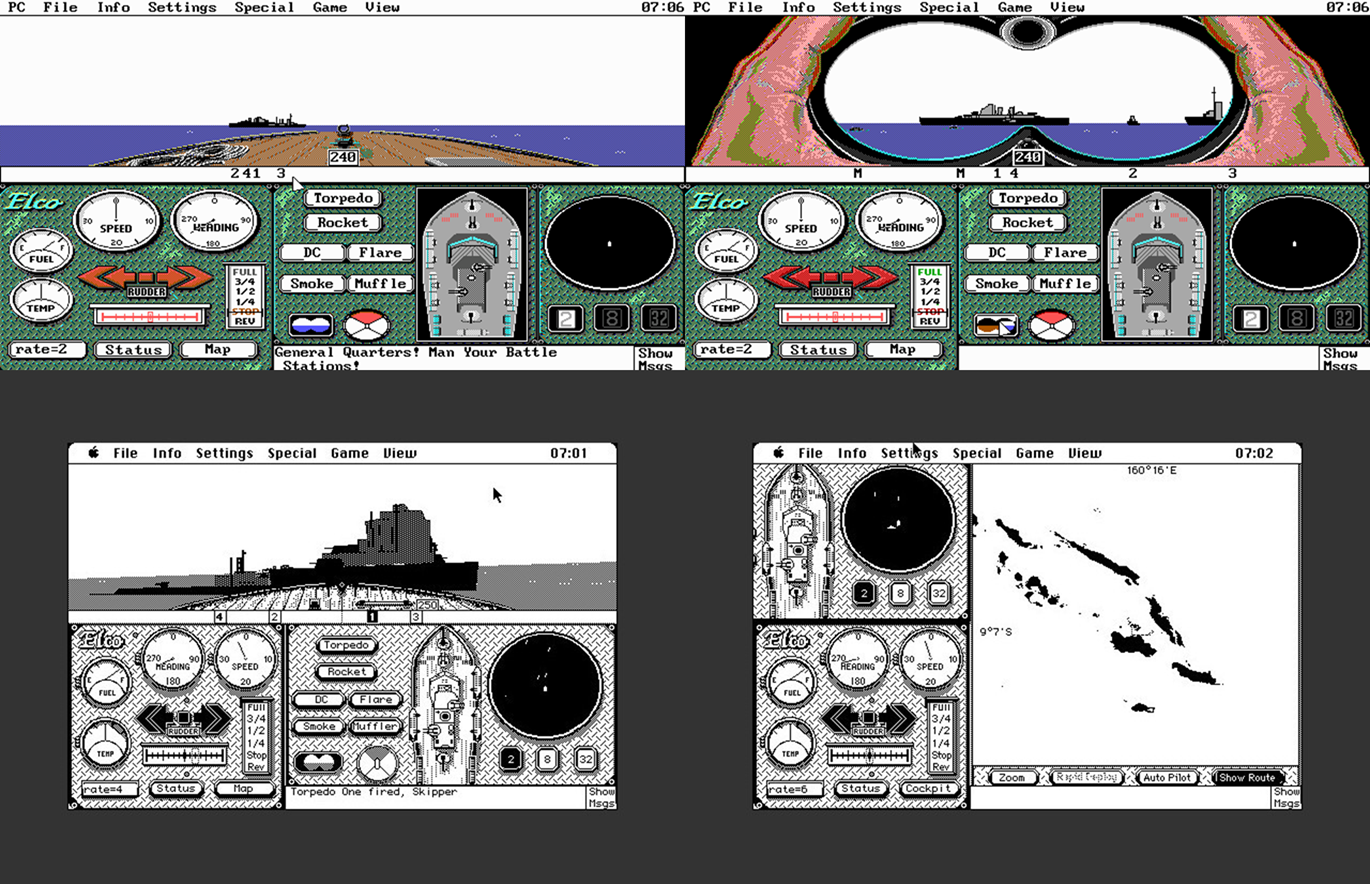Launch Flare in color deck-view window

[380, 253]
